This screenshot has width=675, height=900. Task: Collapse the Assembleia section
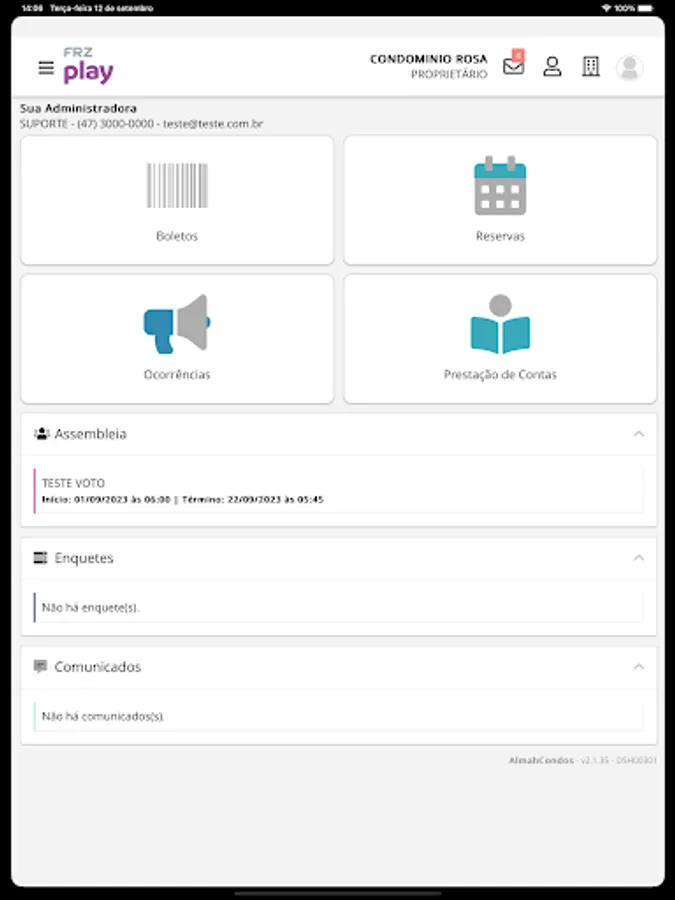point(638,434)
